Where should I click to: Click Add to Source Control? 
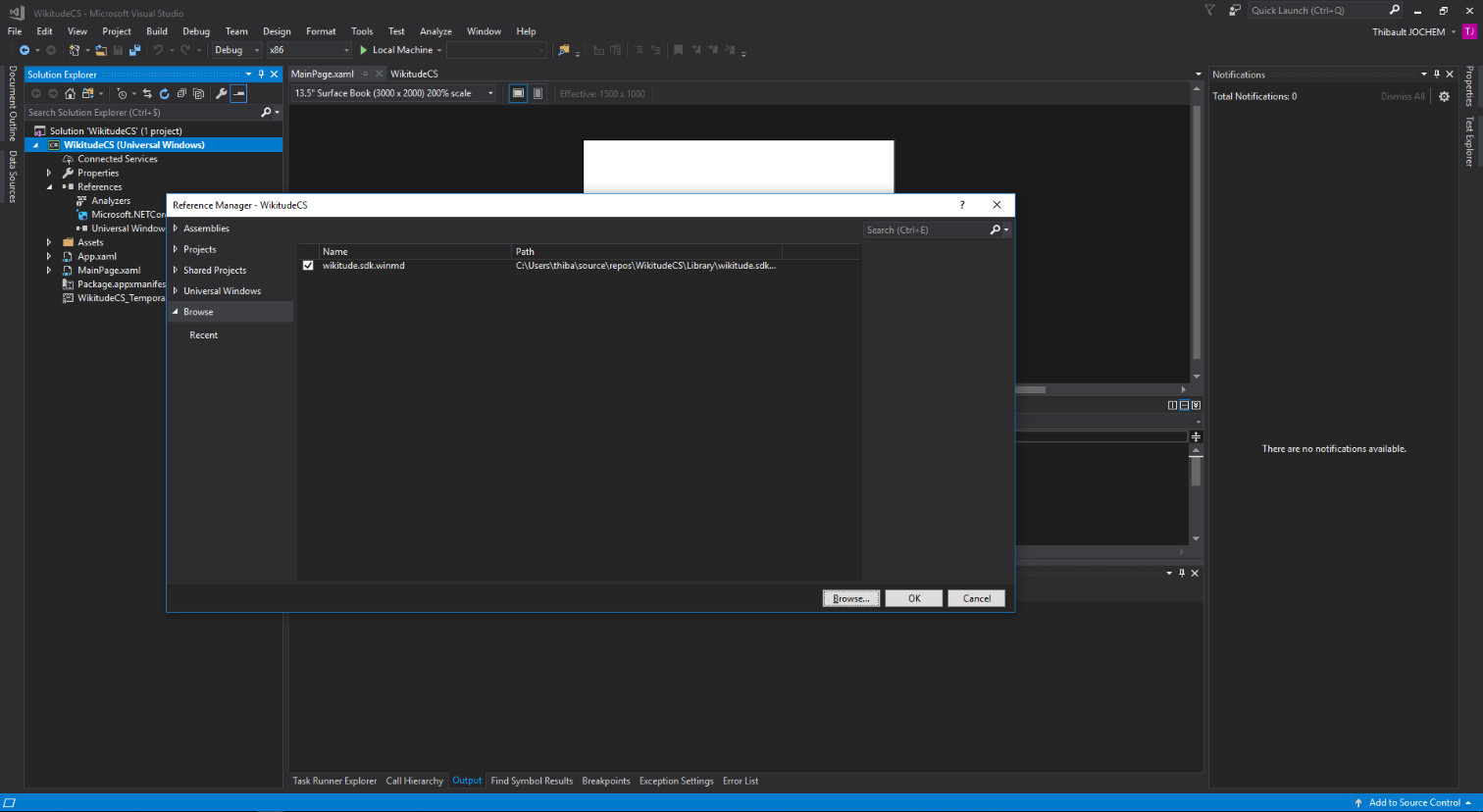1414,802
